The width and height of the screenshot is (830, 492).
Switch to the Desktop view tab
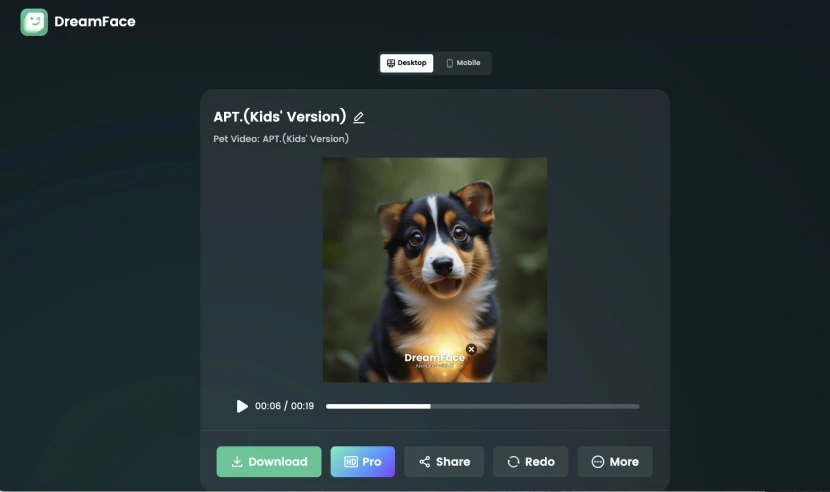point(407,63)
